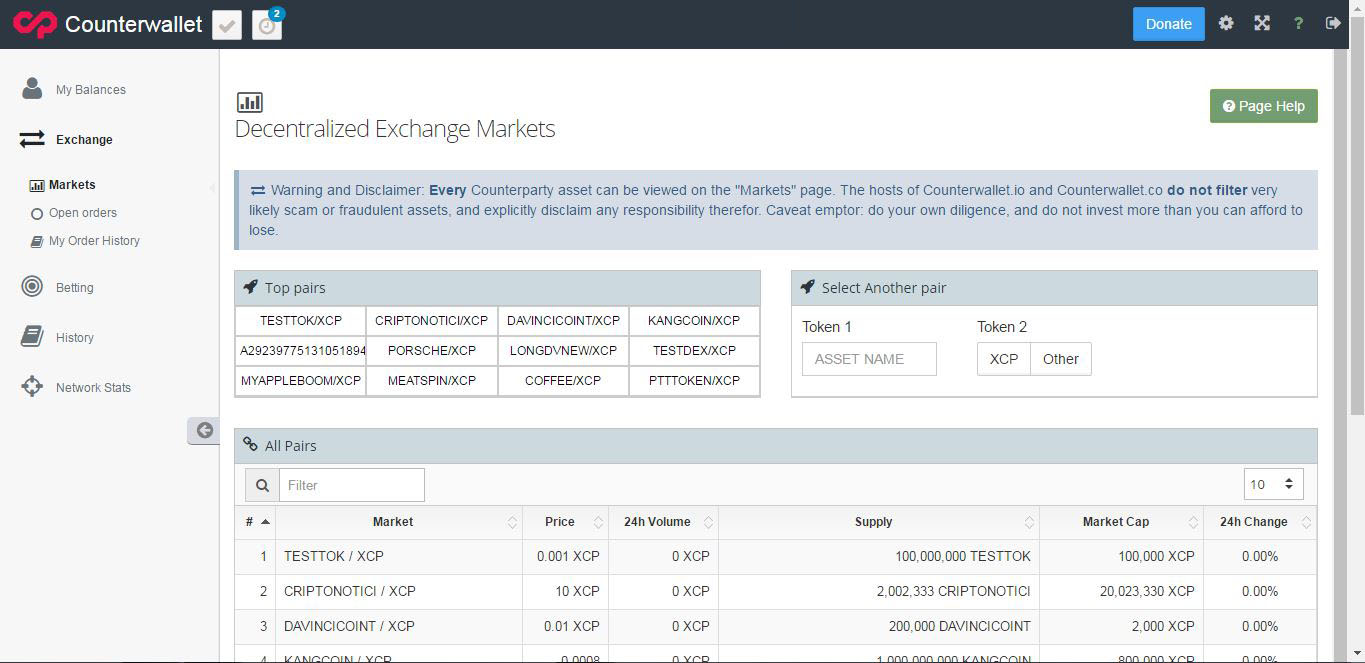
Task: Open help via green question mark icon
Action: (1298, 24)
